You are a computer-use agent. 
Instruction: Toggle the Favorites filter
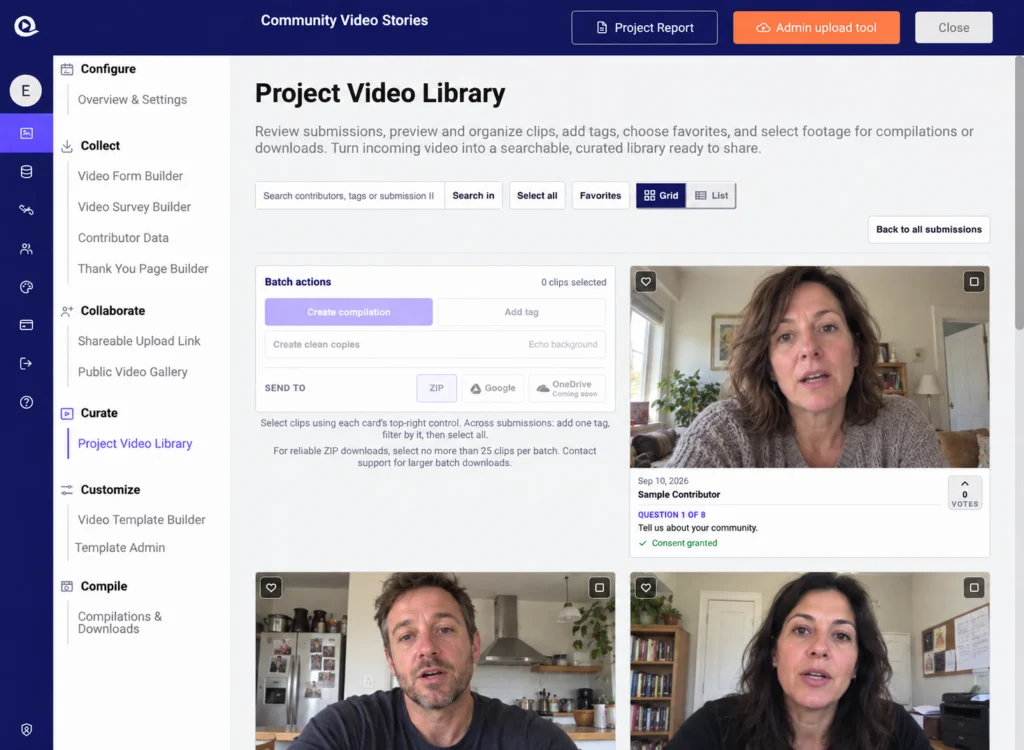pos(600,195)
